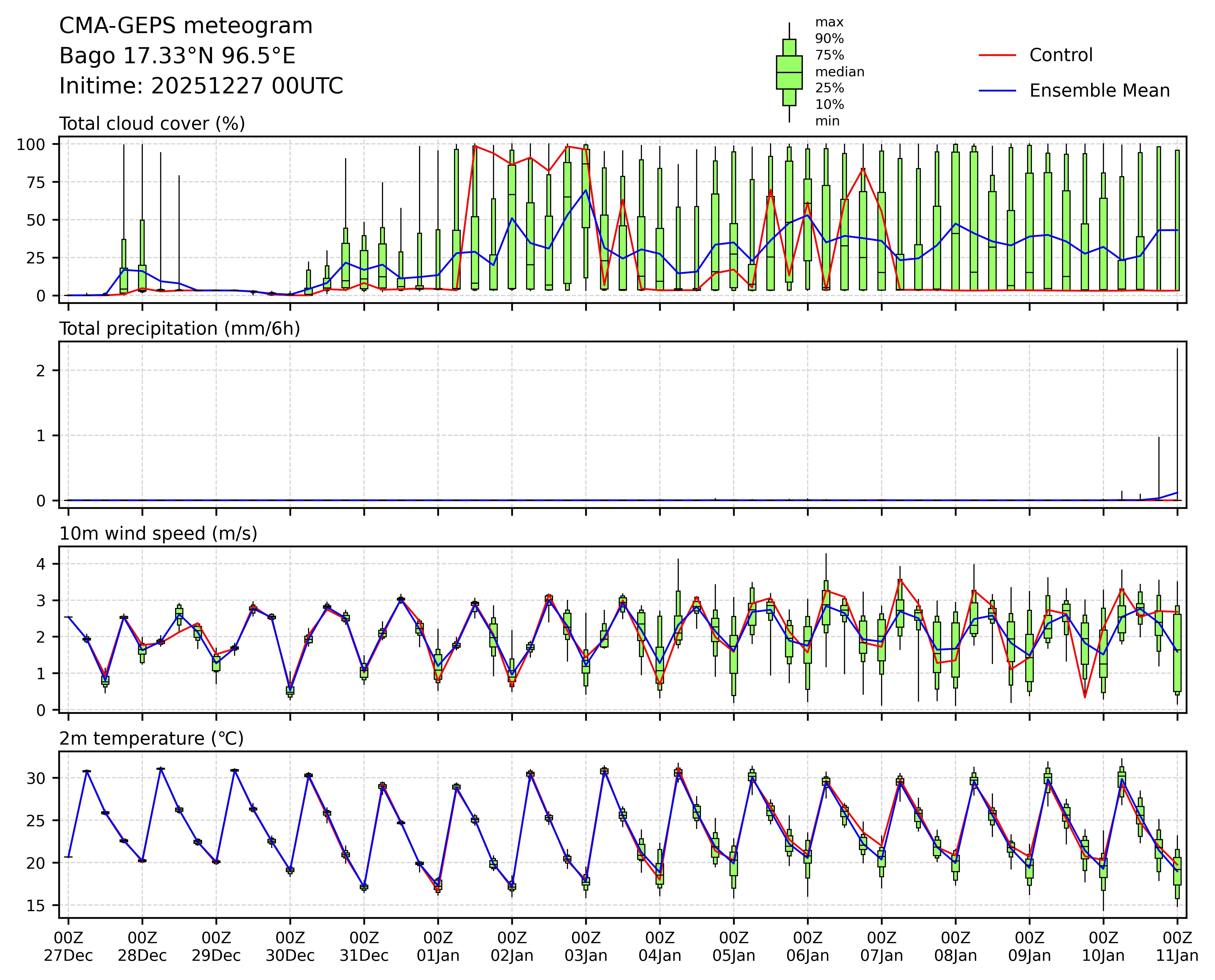Click the 2m temperature (℃) panel label
The image size is (1215, 980).
(151, 738)
